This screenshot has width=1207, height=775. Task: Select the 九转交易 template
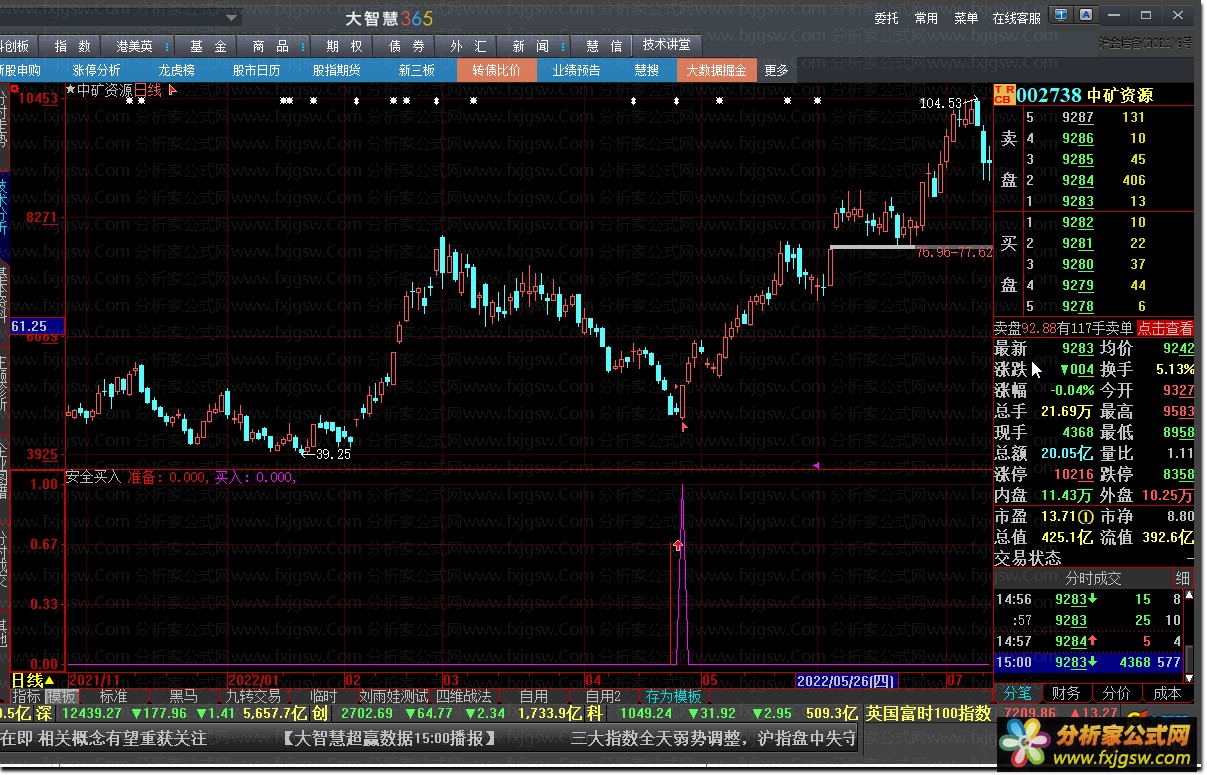[x=253, y=696]
